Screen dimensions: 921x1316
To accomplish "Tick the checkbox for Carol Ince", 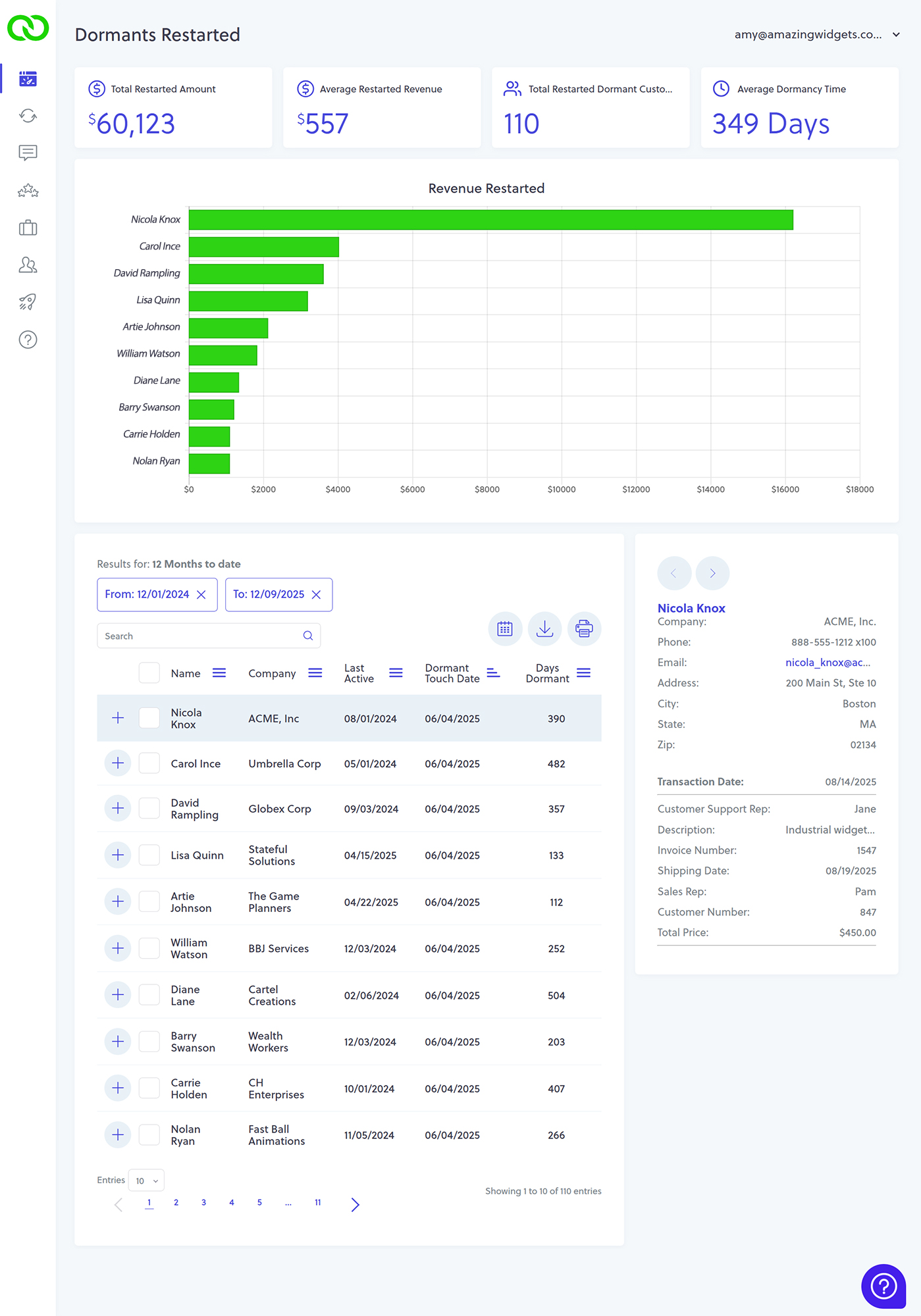I will (149, 763).
